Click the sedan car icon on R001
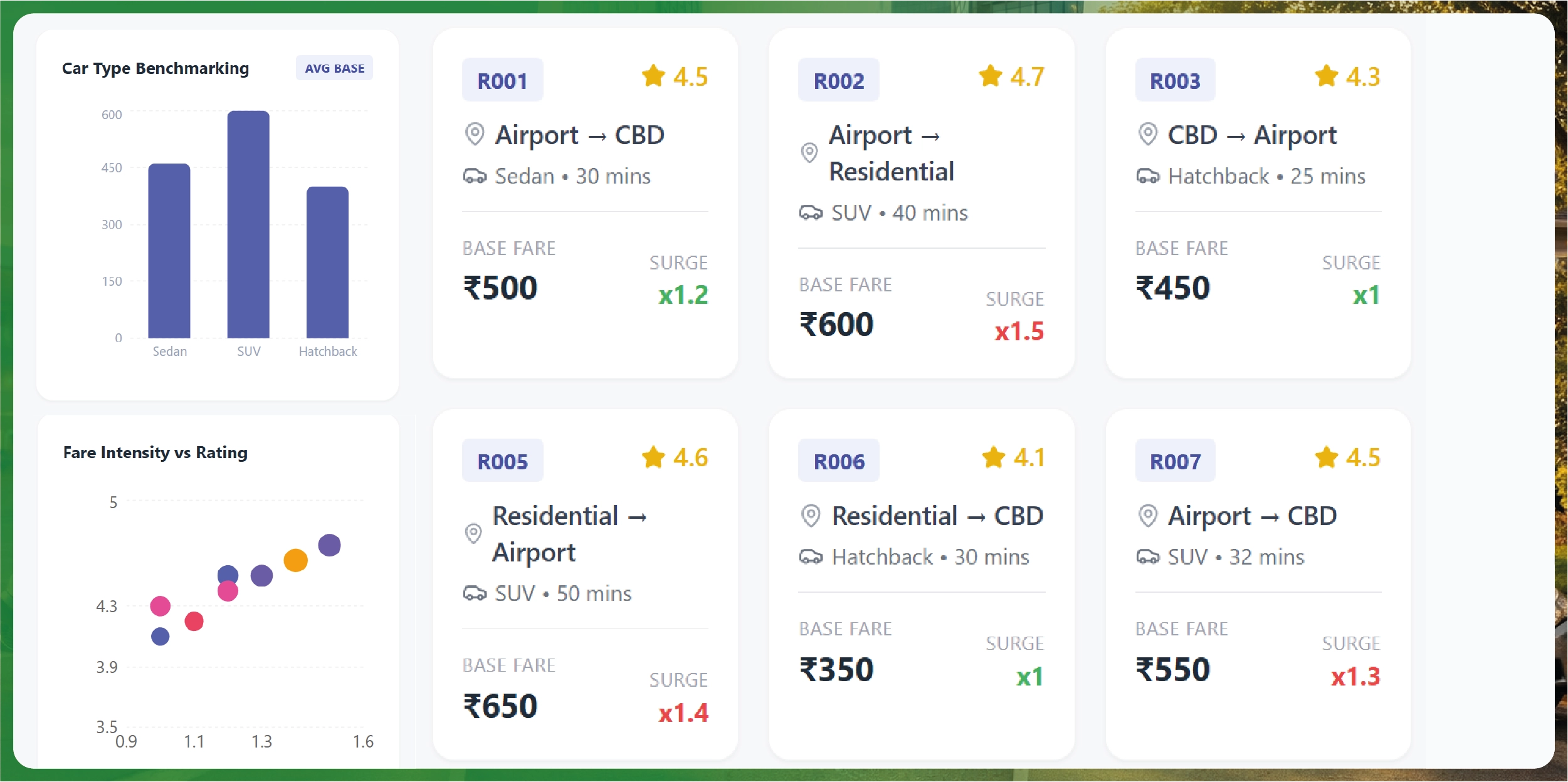The width and height of the screenshot is (1568, 782). pyautogui.click(x=475, y=177)
